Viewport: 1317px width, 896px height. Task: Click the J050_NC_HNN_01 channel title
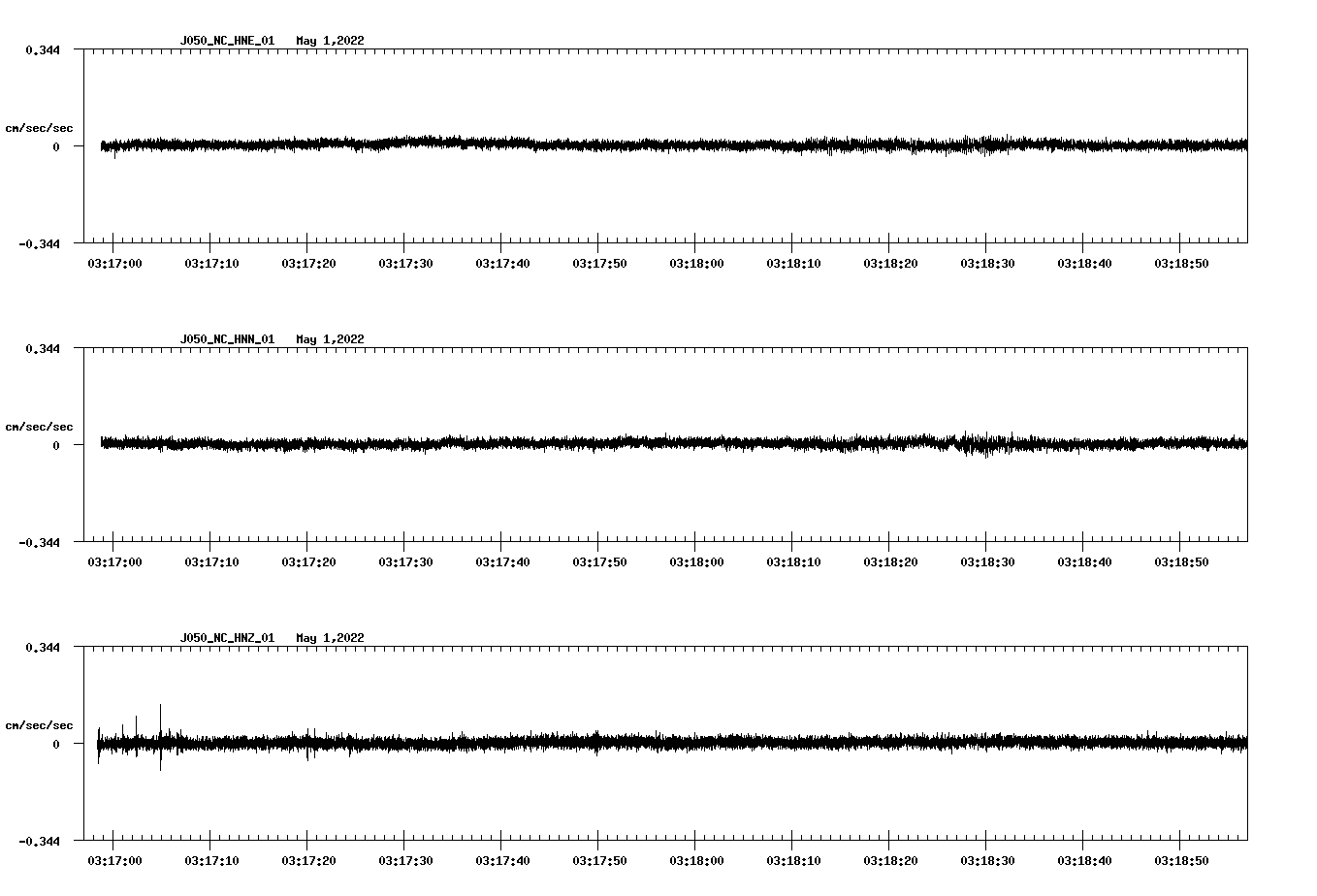point(227,339)
